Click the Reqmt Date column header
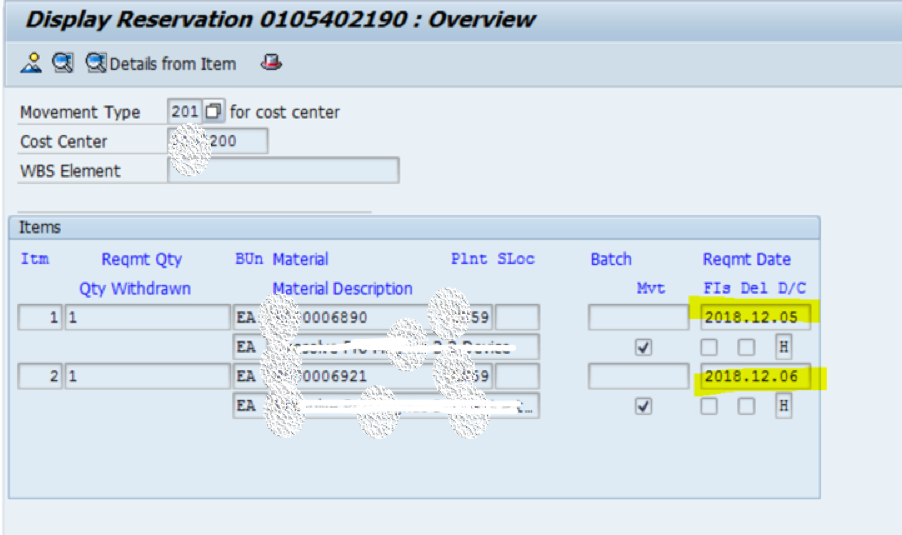Image resolution: width=902 pixels, height=535 pixels. (x=747, y=259)
